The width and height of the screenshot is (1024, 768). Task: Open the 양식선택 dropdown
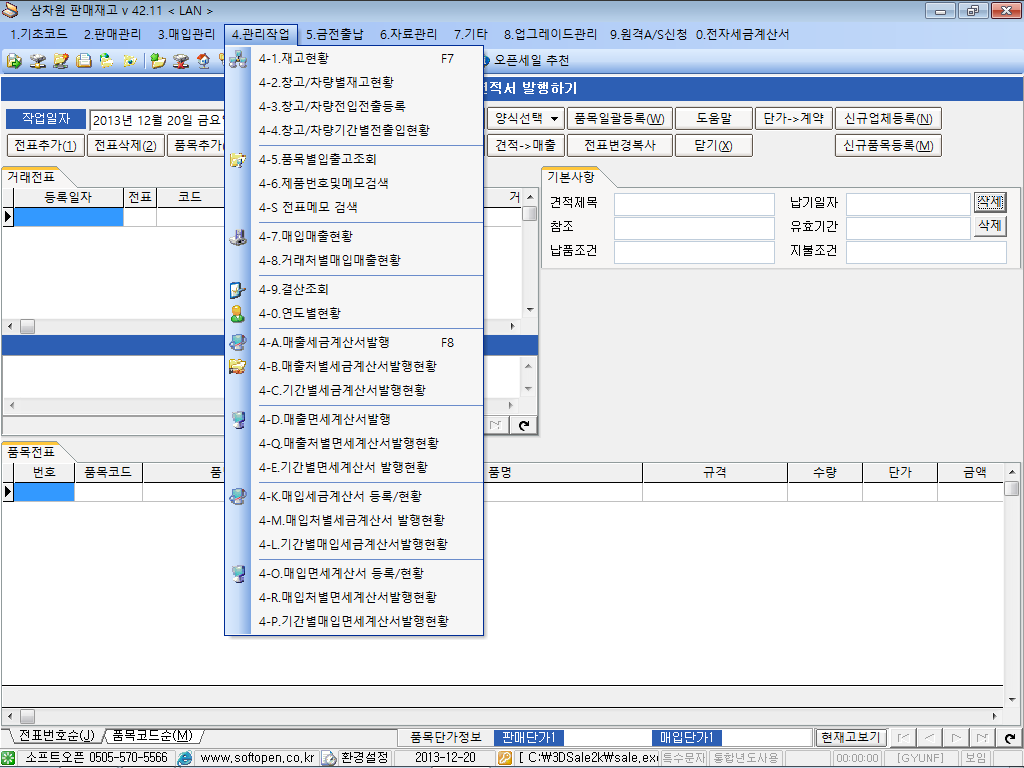526,118
